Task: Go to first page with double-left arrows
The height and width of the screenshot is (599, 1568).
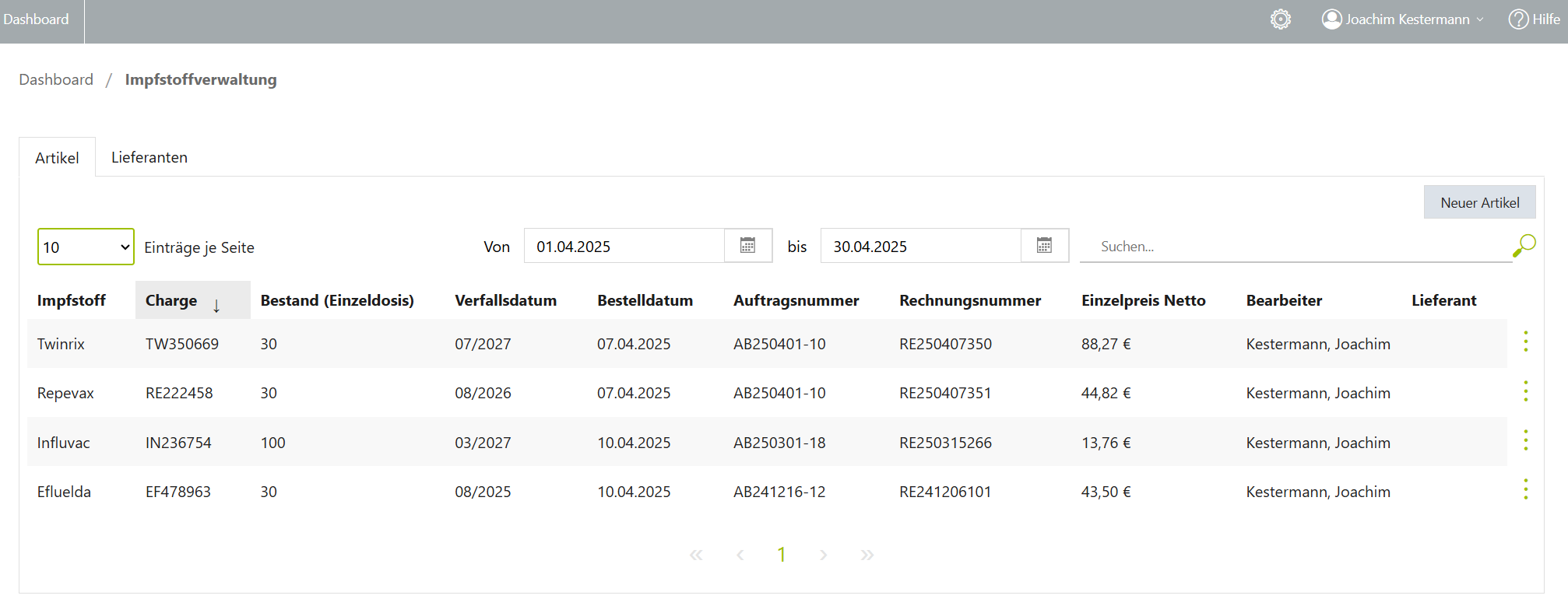Action: tap(696, 555)
